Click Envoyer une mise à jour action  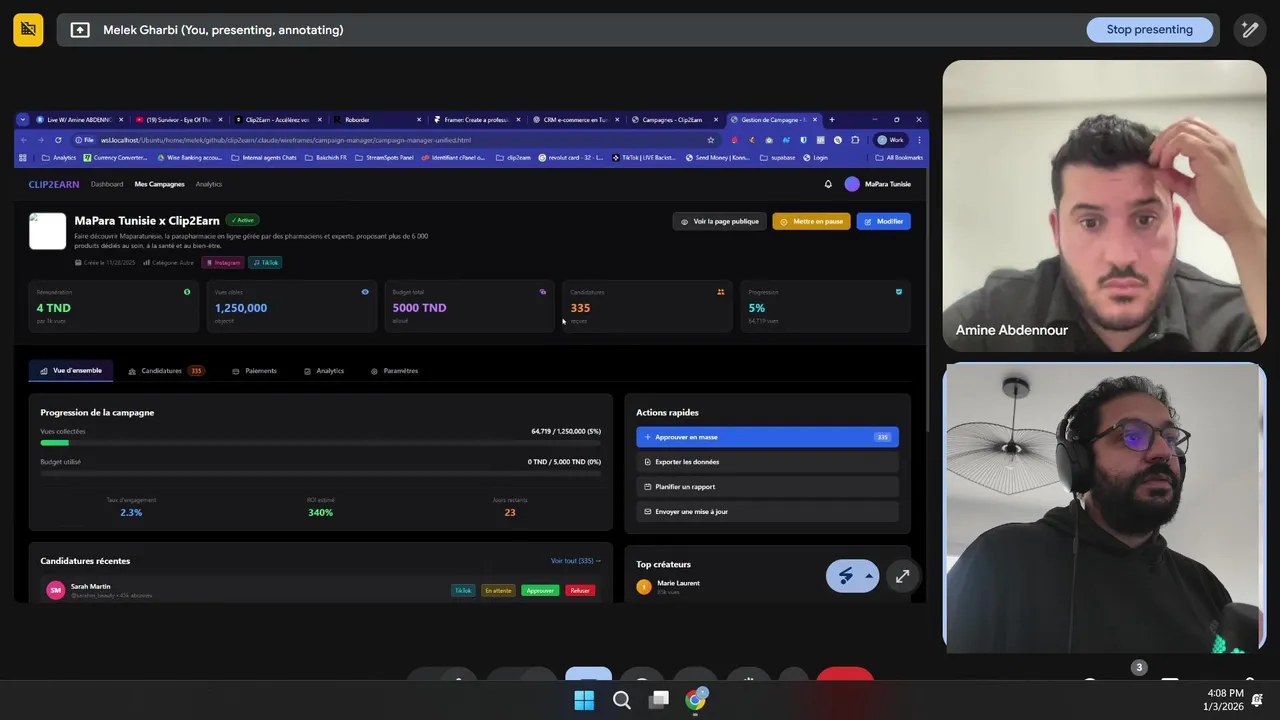tap(767, 512)
